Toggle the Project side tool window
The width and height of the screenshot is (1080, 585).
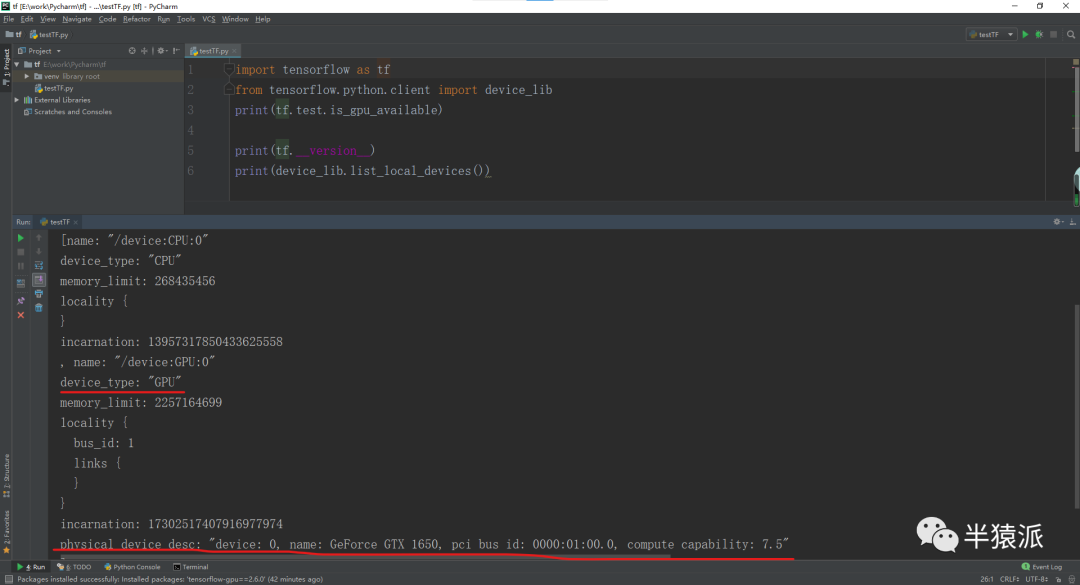(6, 67)
